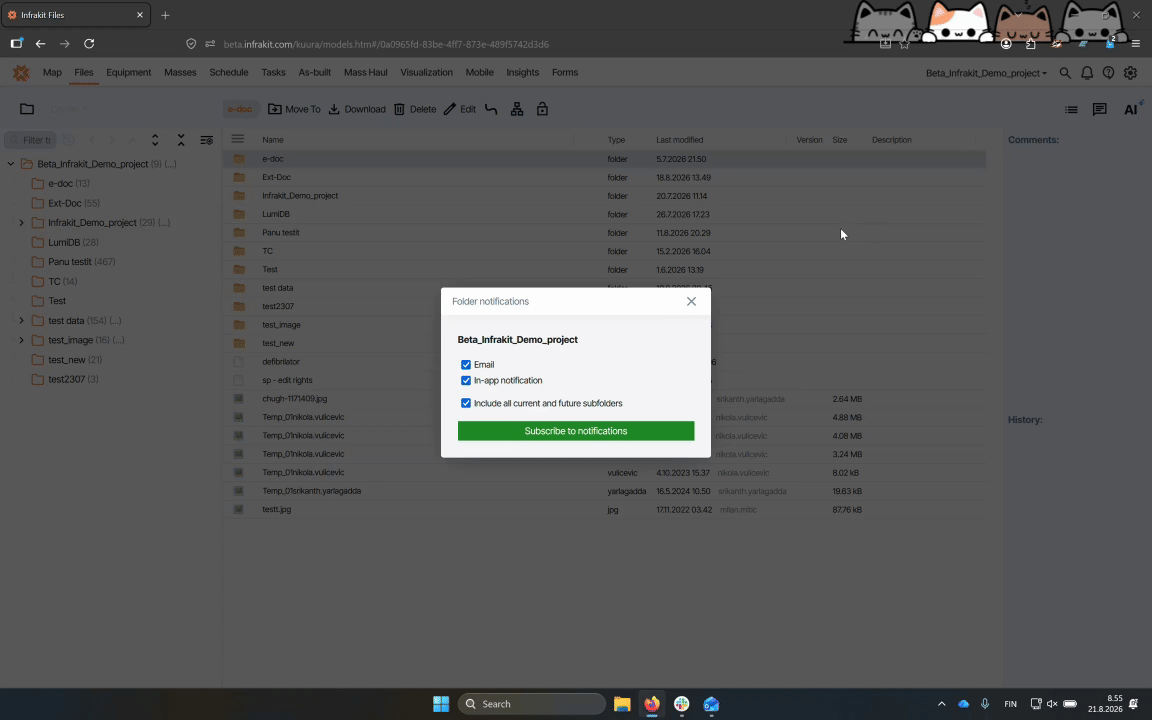
Task: Open the help question mark icon
Action: point(1108,73)
